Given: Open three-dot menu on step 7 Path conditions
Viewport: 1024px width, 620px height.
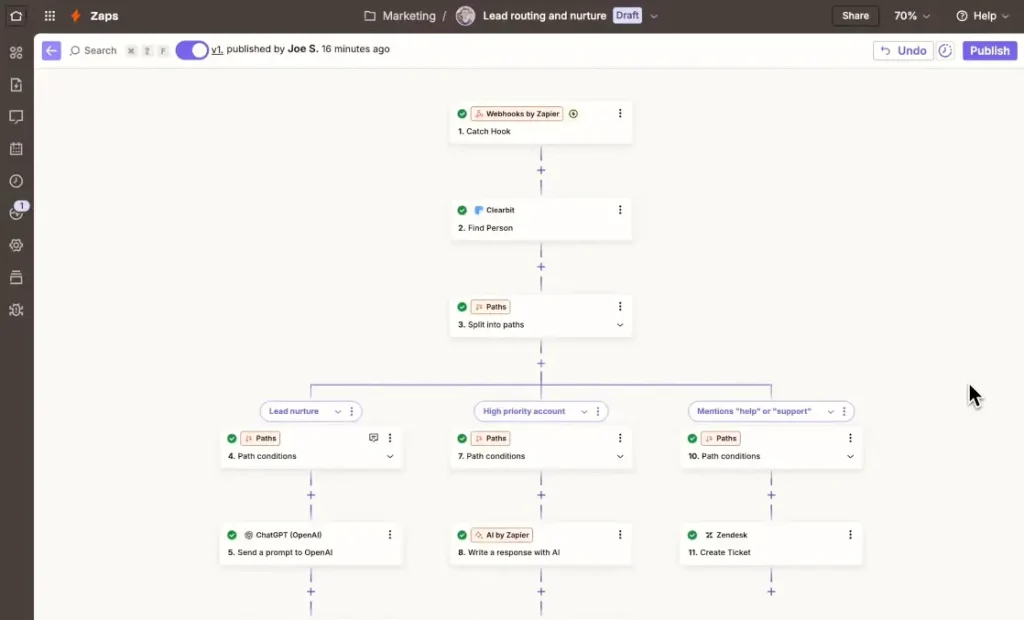Looking at the screenshot, I should point(620,438).
